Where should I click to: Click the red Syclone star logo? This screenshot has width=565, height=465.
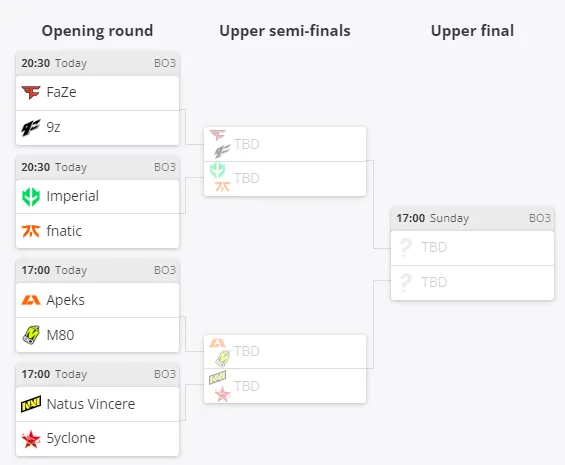click(x=31, y=439)
